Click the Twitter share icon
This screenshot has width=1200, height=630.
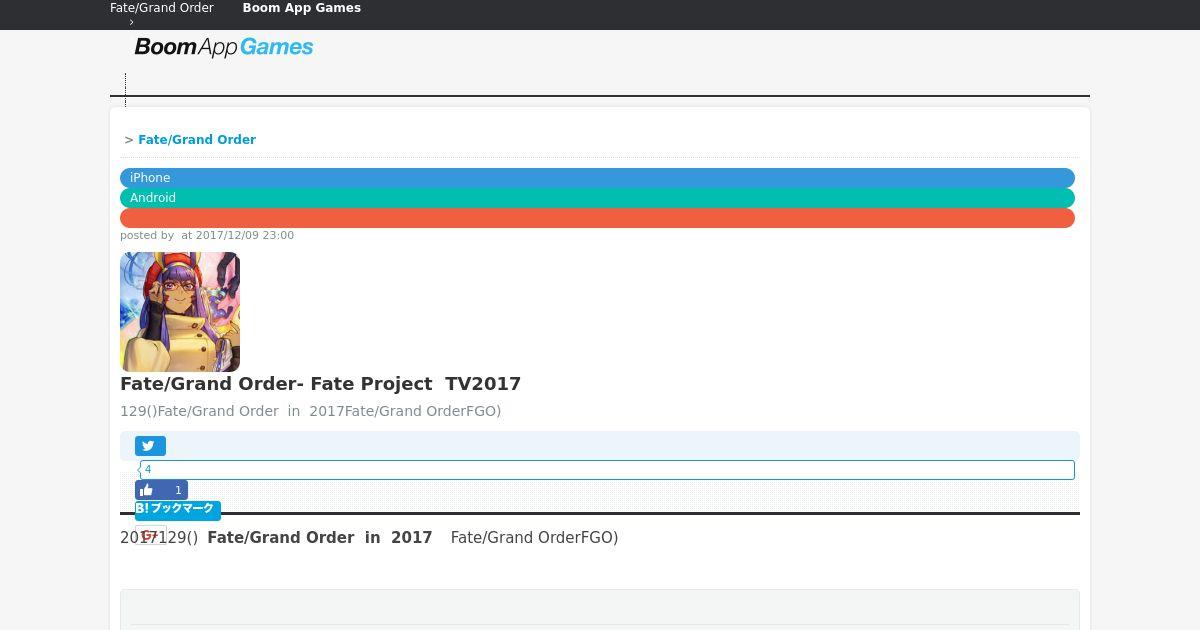pyautogui.click(x=150, y=446)
